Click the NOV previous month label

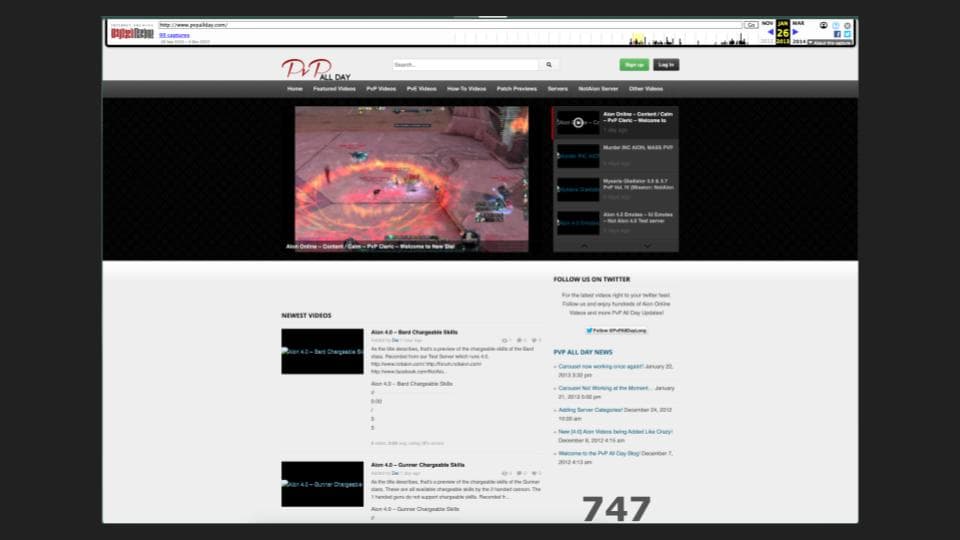(x=767, y=23)
